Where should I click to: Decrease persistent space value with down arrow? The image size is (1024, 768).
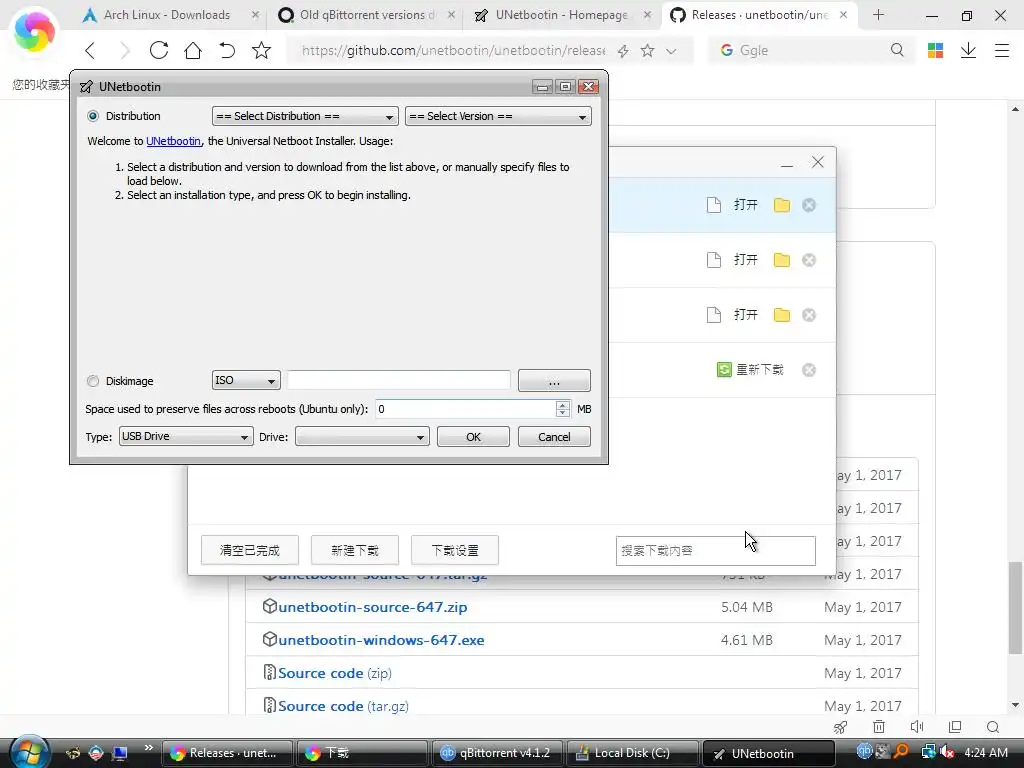click(x=562, y=413)
